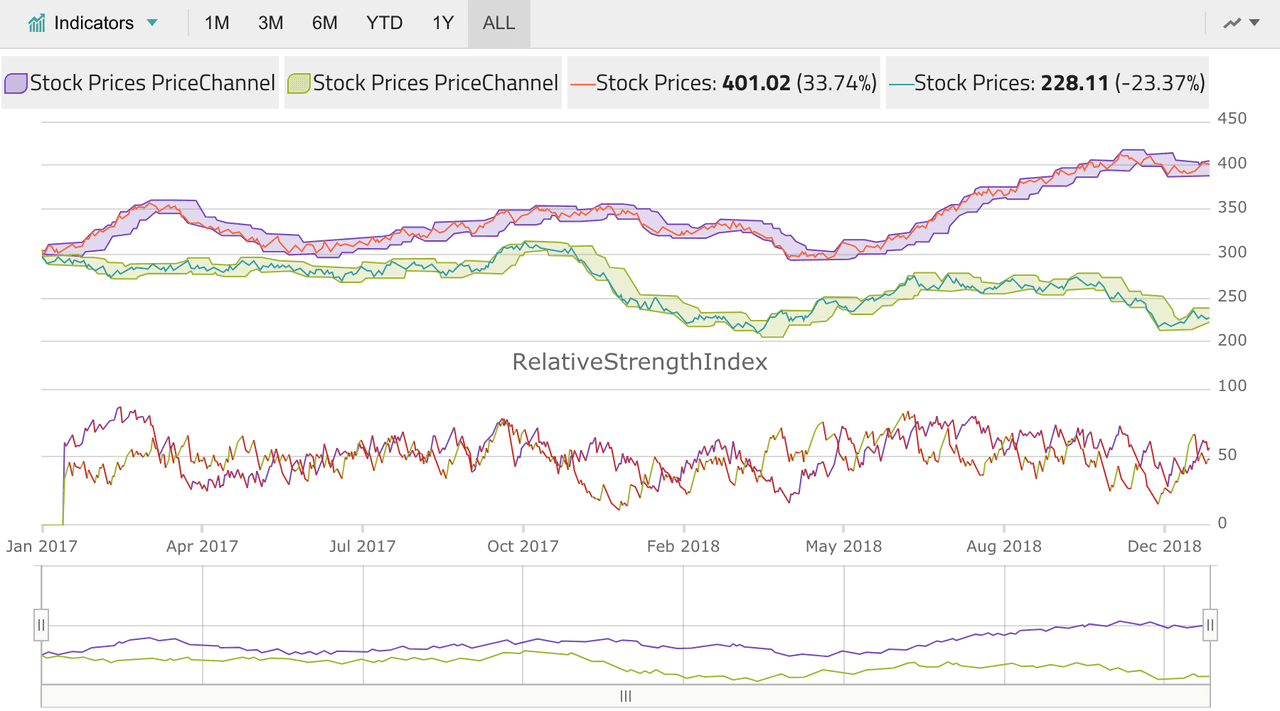Select the 1Y time range
The image size is (1280, 711).
(x=443, y=23)
